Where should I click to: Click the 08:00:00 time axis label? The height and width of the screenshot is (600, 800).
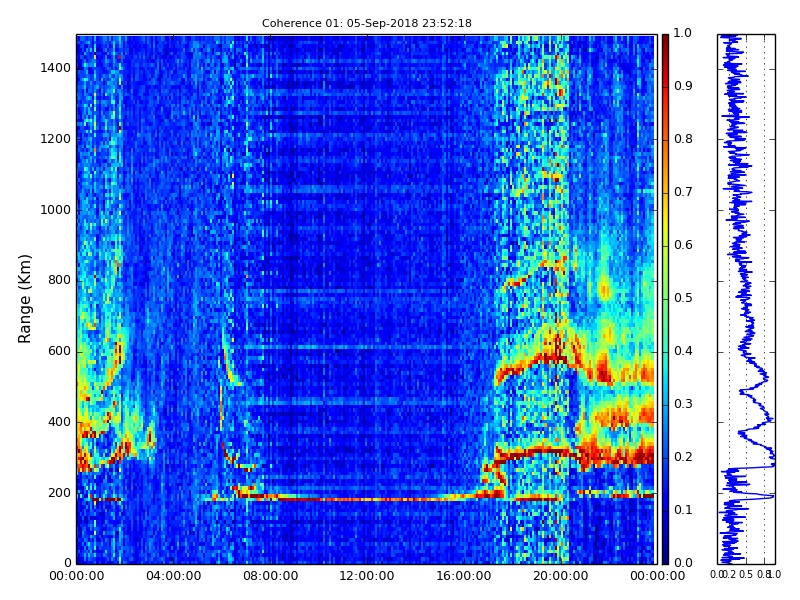tap(270, 576)
